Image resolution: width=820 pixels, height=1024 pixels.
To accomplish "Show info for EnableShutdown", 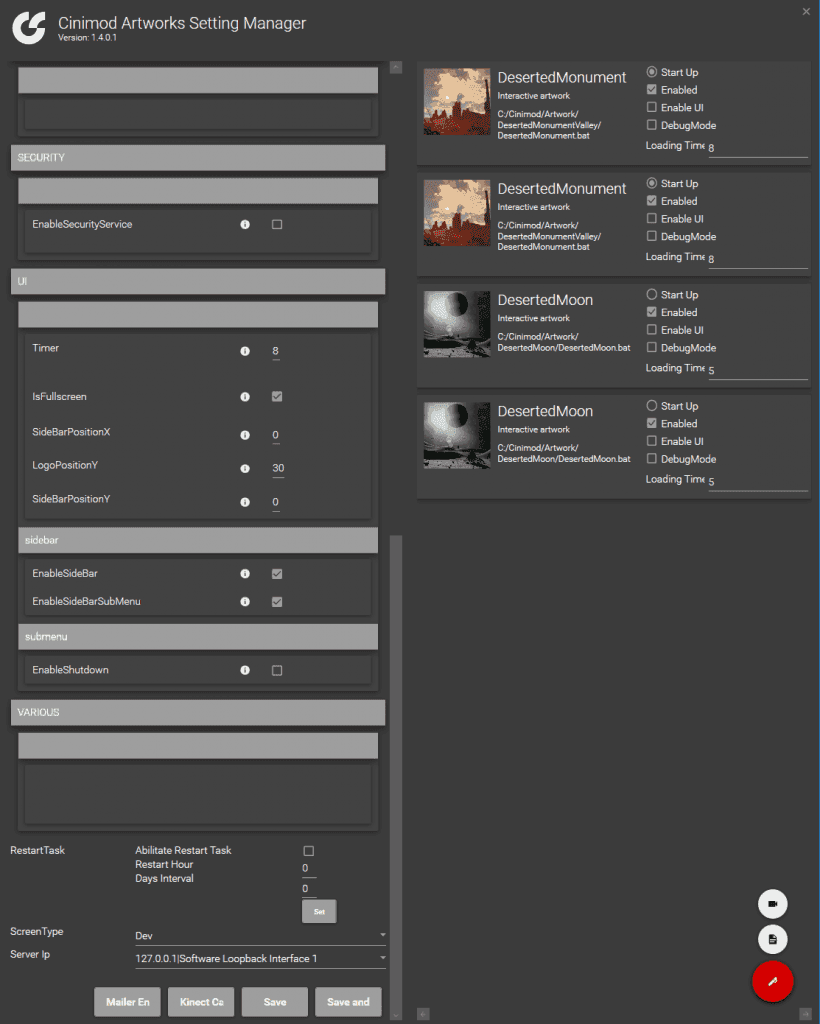I will point(245,670).
